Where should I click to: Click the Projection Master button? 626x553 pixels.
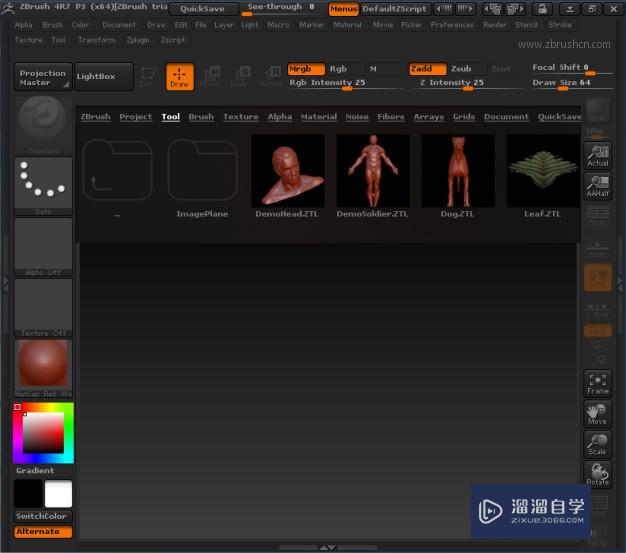43,77
